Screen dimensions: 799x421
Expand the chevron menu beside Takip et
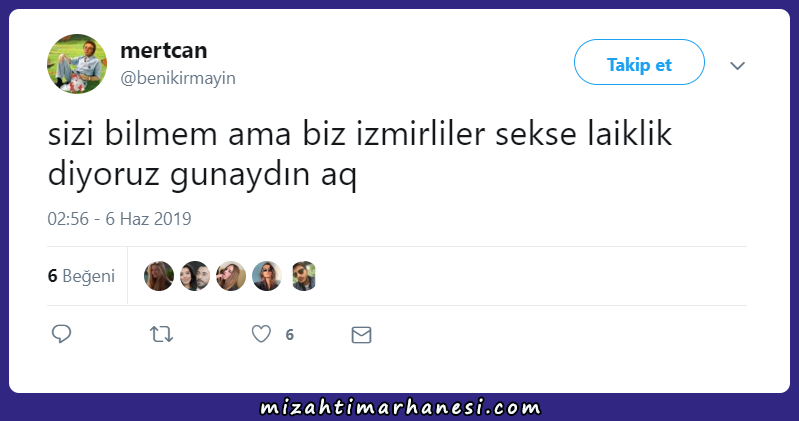(x=737, y=65)
